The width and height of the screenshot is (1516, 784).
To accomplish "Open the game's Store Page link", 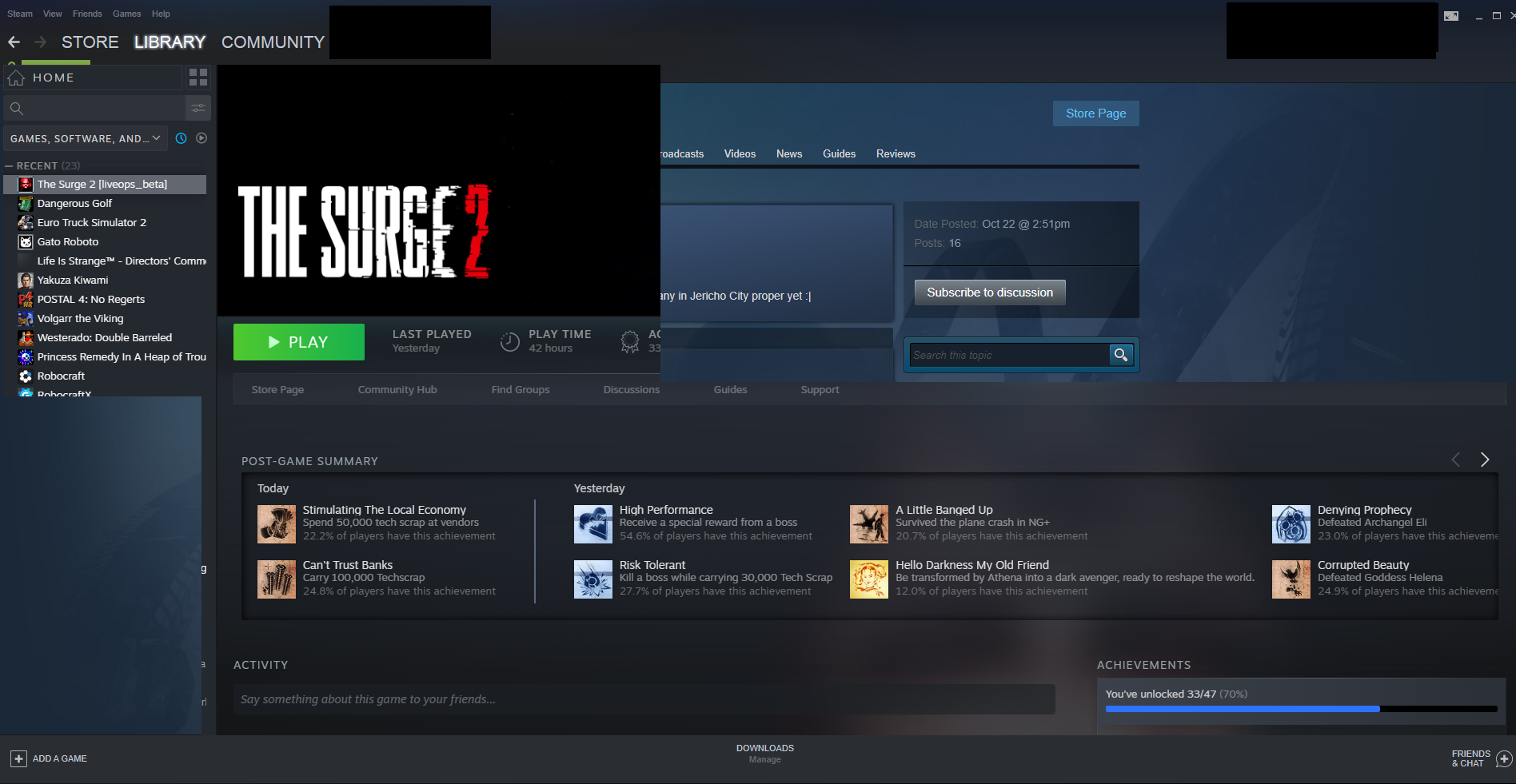I will 277,390.
